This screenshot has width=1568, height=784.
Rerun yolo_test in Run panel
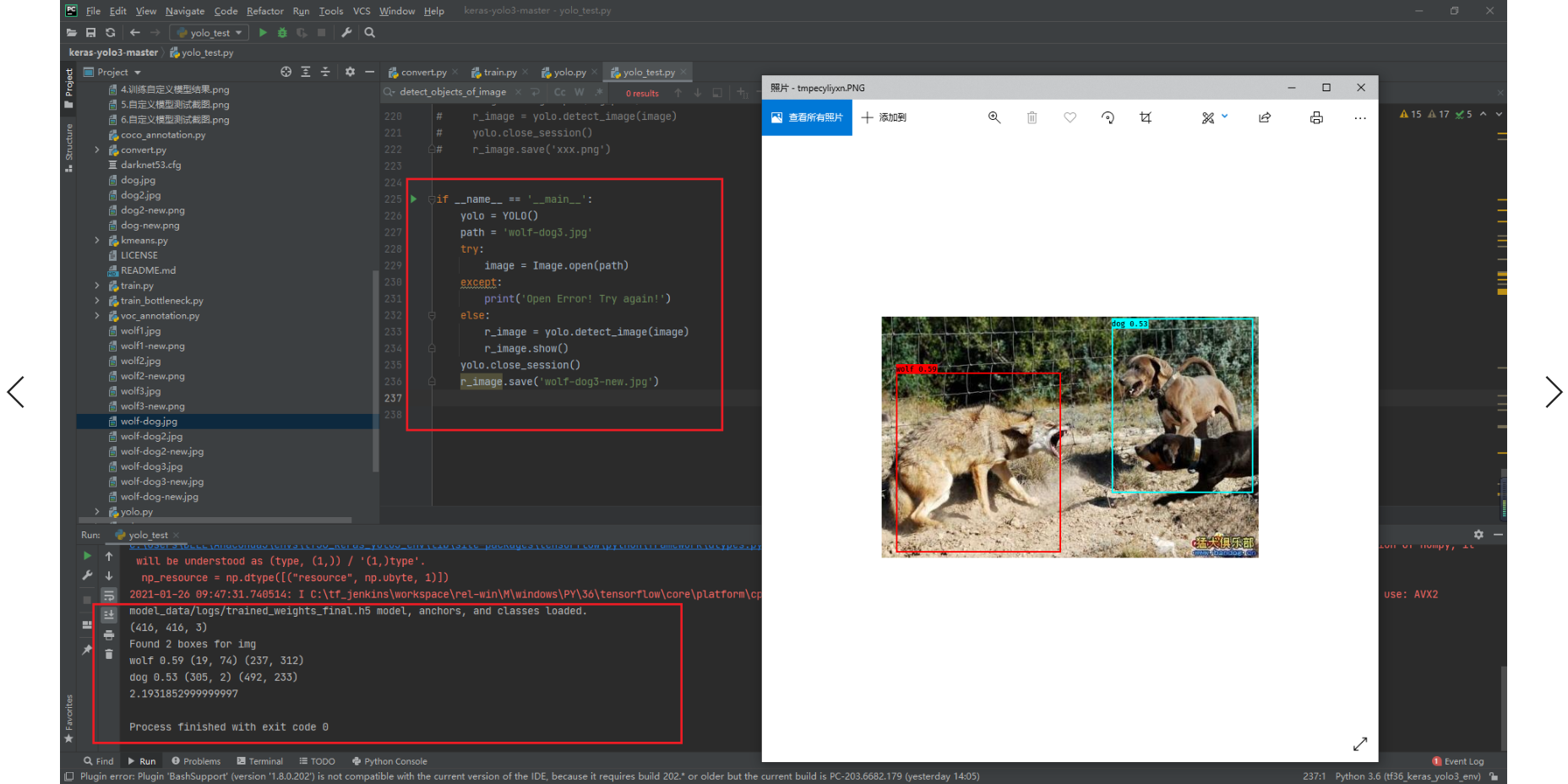click(87, 556)
